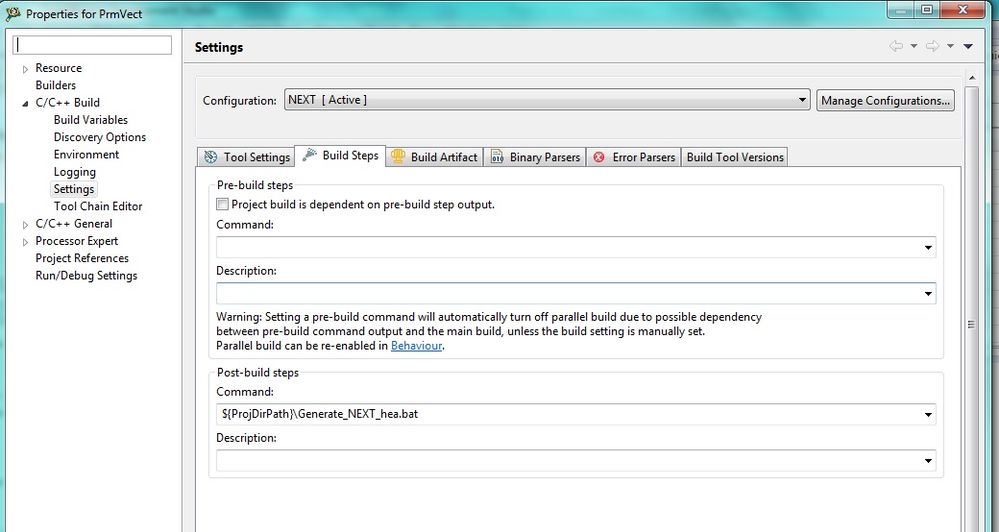Open the Configuration dropdown
The height and width of the screenshot is (532, 999).
547,100
